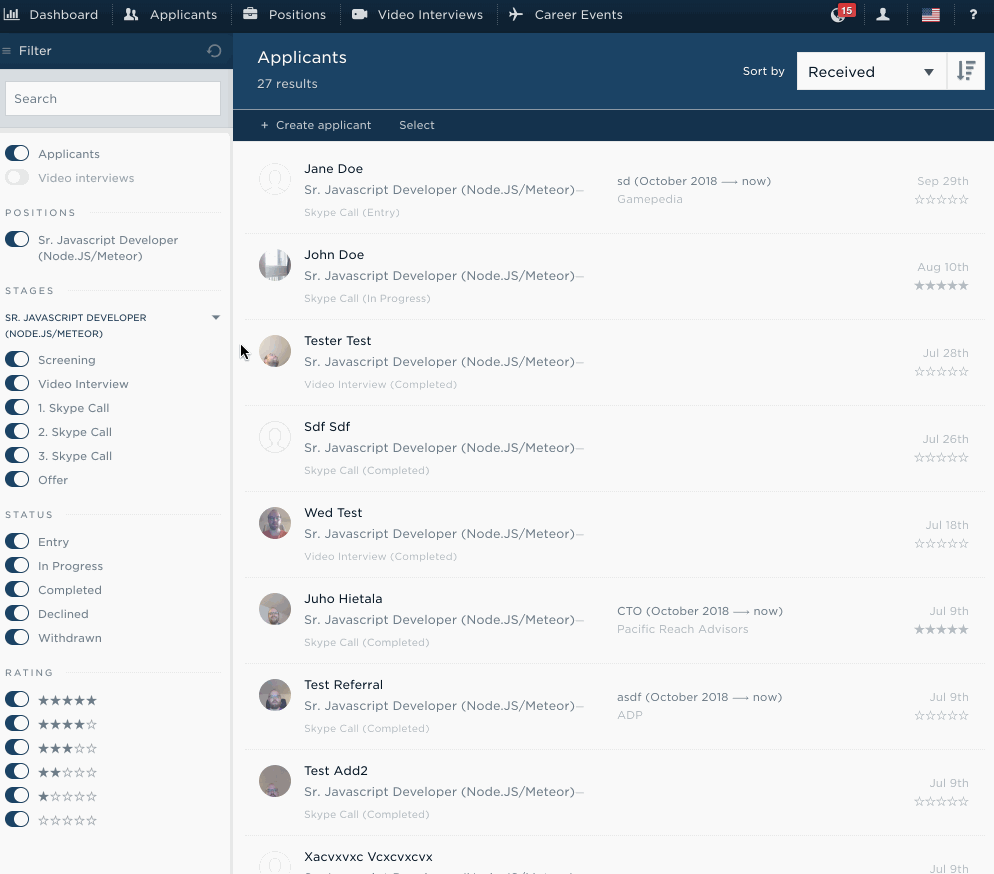Click Juho Hietala's star rating
The image size is (994, 874).
(941, 629)
